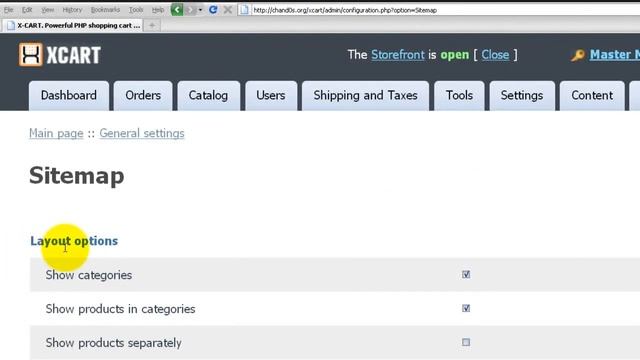This screenshot has width=640, height=360.
Task: Click the 'Show products in categories' label
Action: [x=120, y=309]
